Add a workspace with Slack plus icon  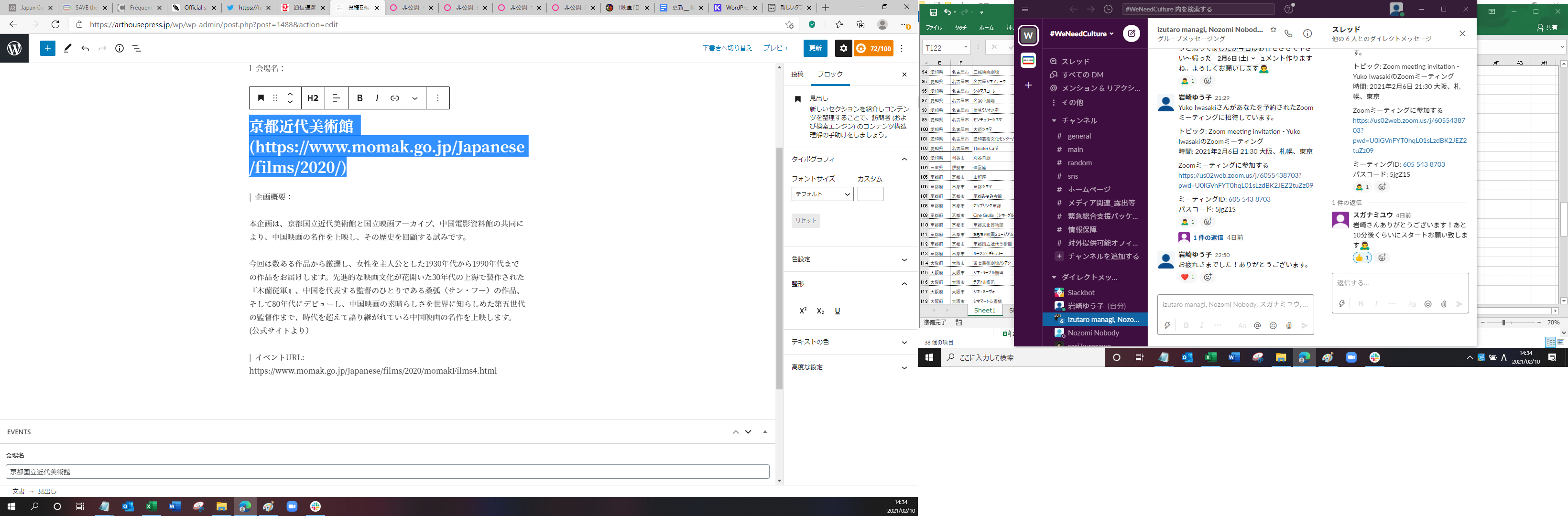pos(1028,85)
